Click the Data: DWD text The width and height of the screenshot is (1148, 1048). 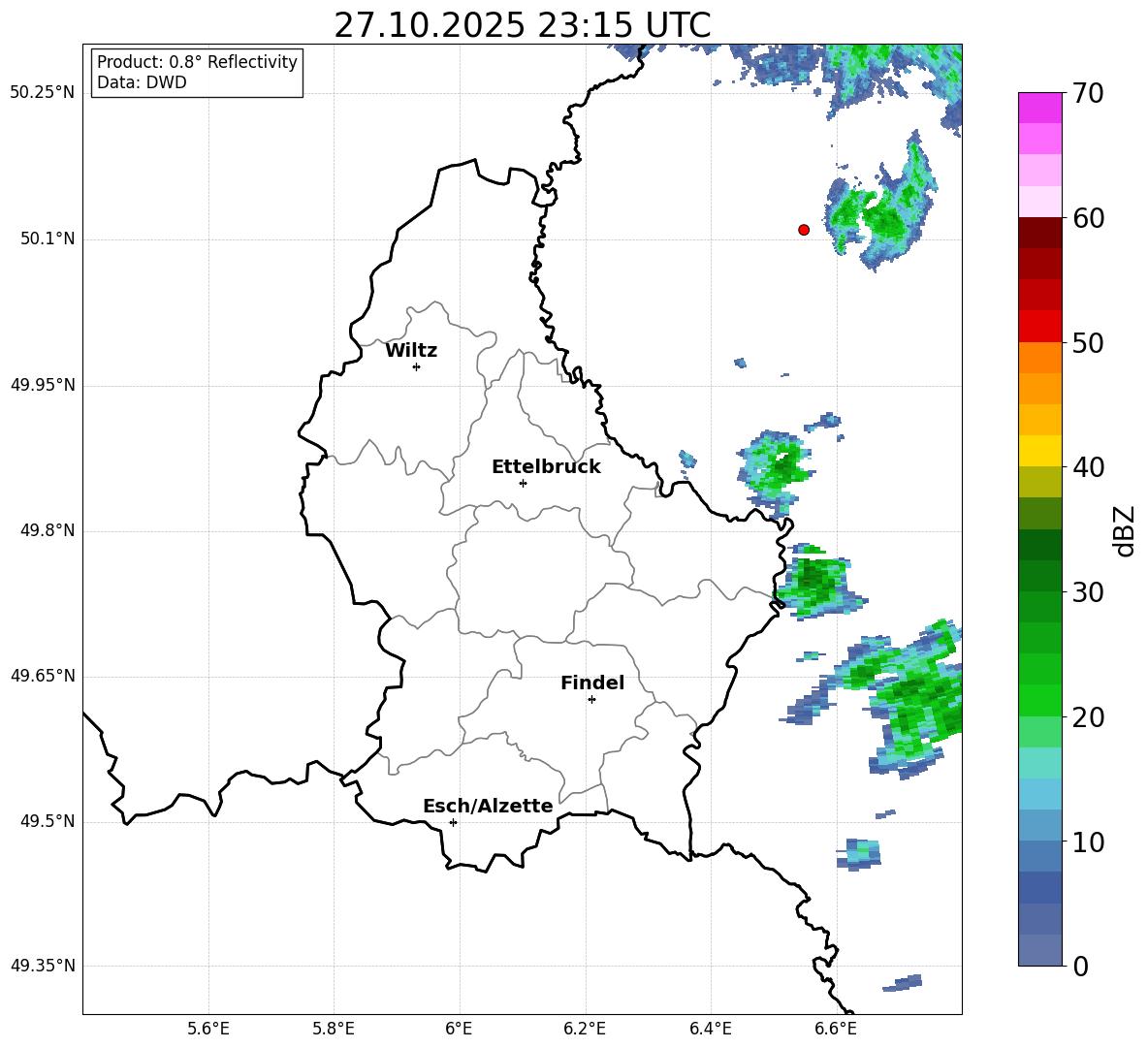(x=142, y=82)
